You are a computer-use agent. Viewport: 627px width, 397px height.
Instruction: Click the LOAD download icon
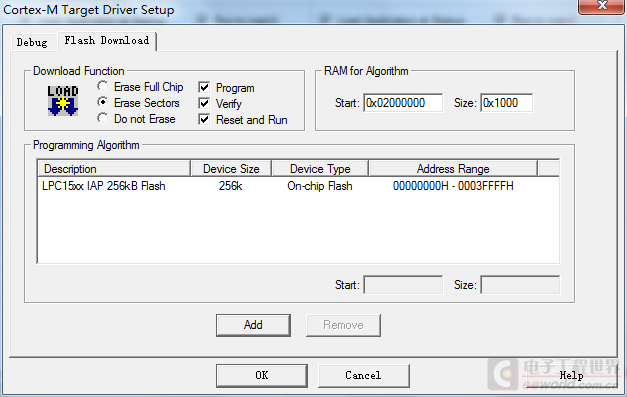click(63, 101)
